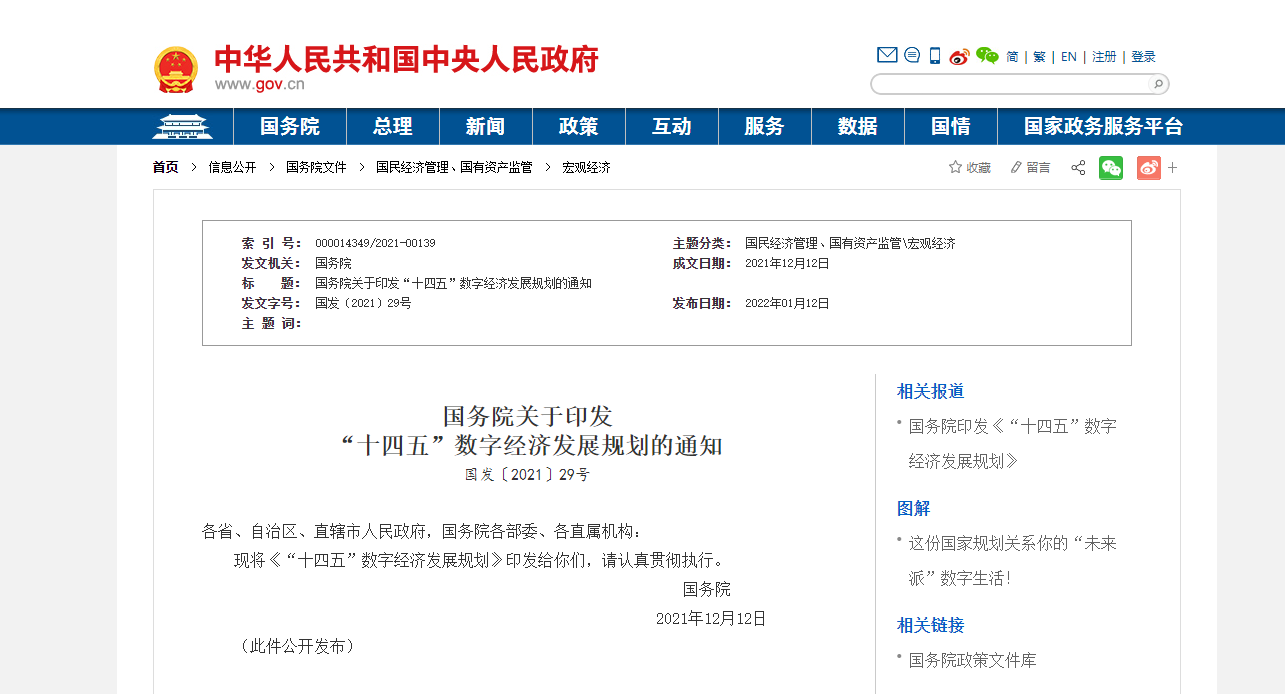This screenshot has height=694, width=1285.
Task: Switch to Traditional Chinese 繁
Action: (x=1040, y=57)
